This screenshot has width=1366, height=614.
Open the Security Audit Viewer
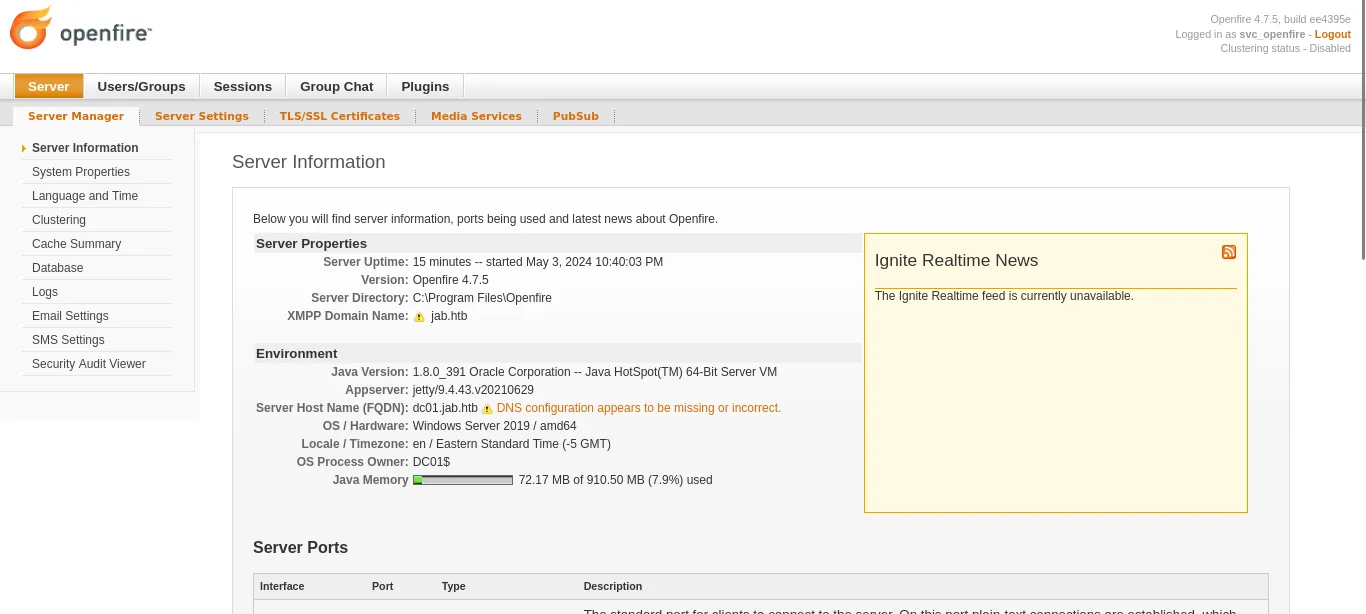pyautogui.click(x=89, y=364)
